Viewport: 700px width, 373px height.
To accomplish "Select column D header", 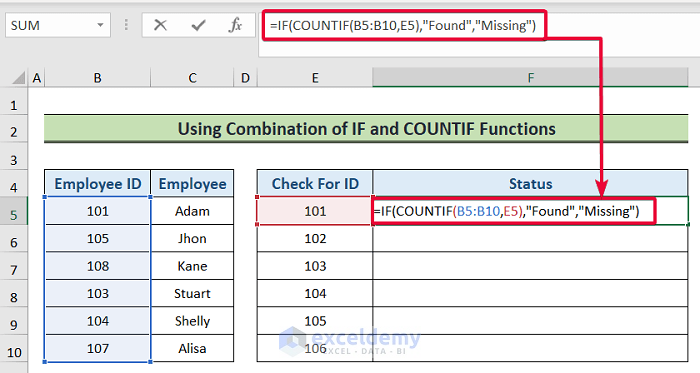I will click(x=245, y=78).
